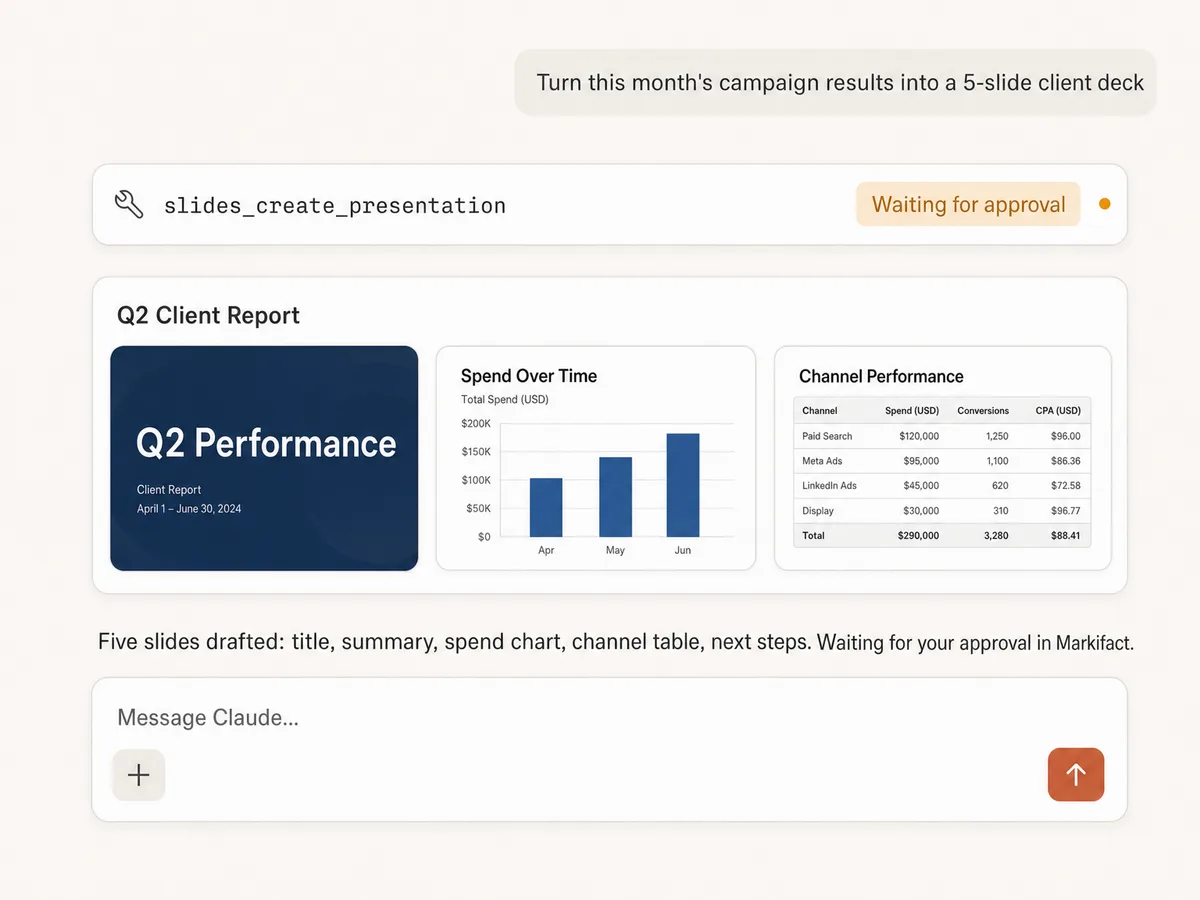Click the $72.58 CPA cell

tap(1065, 485)
